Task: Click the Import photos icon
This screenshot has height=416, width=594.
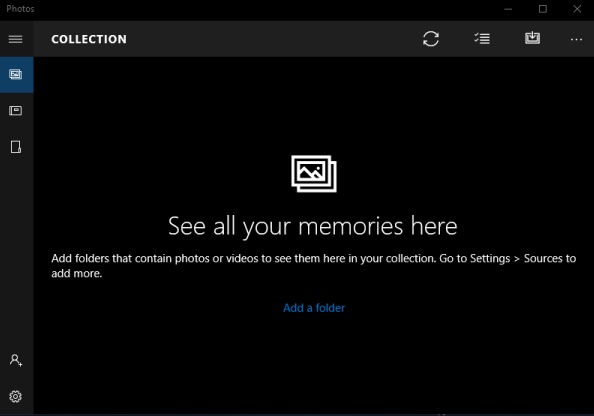Action: 532,38
